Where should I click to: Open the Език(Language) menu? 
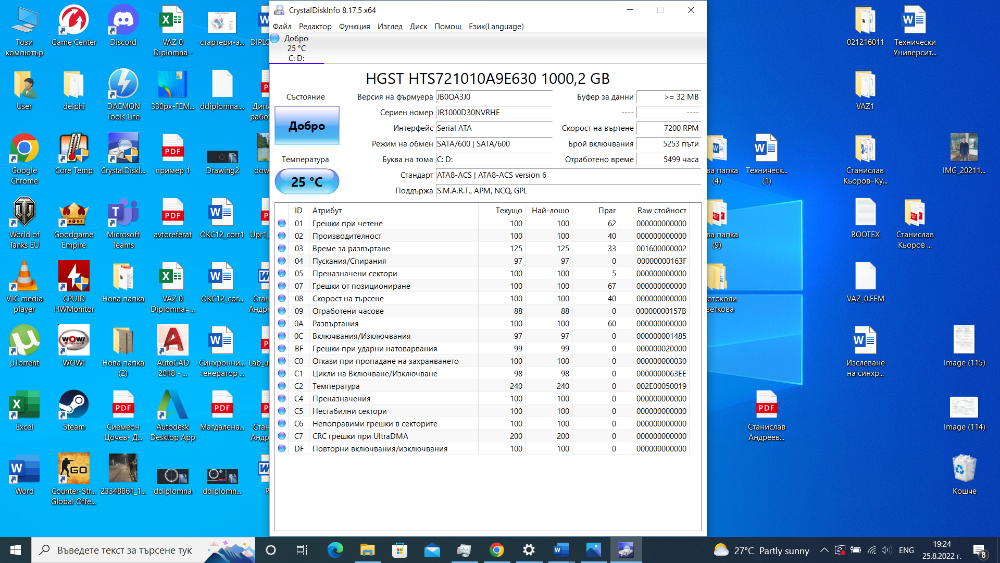(x=496, y=26)
